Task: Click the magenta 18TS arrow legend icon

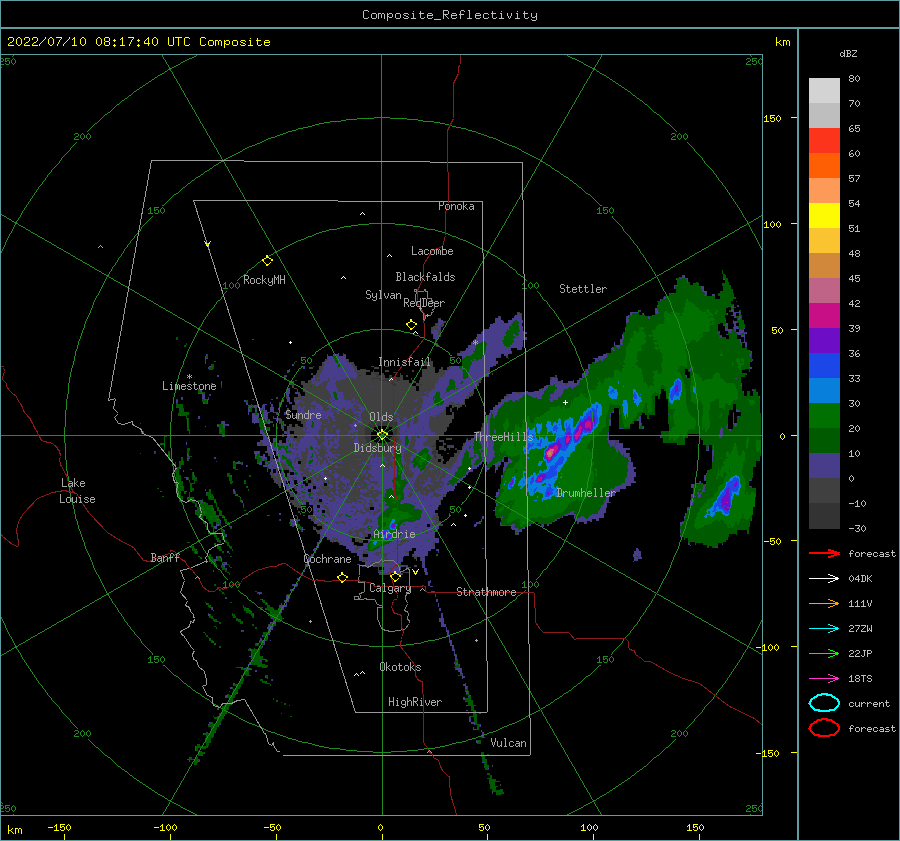Action: tap(824, 679)
